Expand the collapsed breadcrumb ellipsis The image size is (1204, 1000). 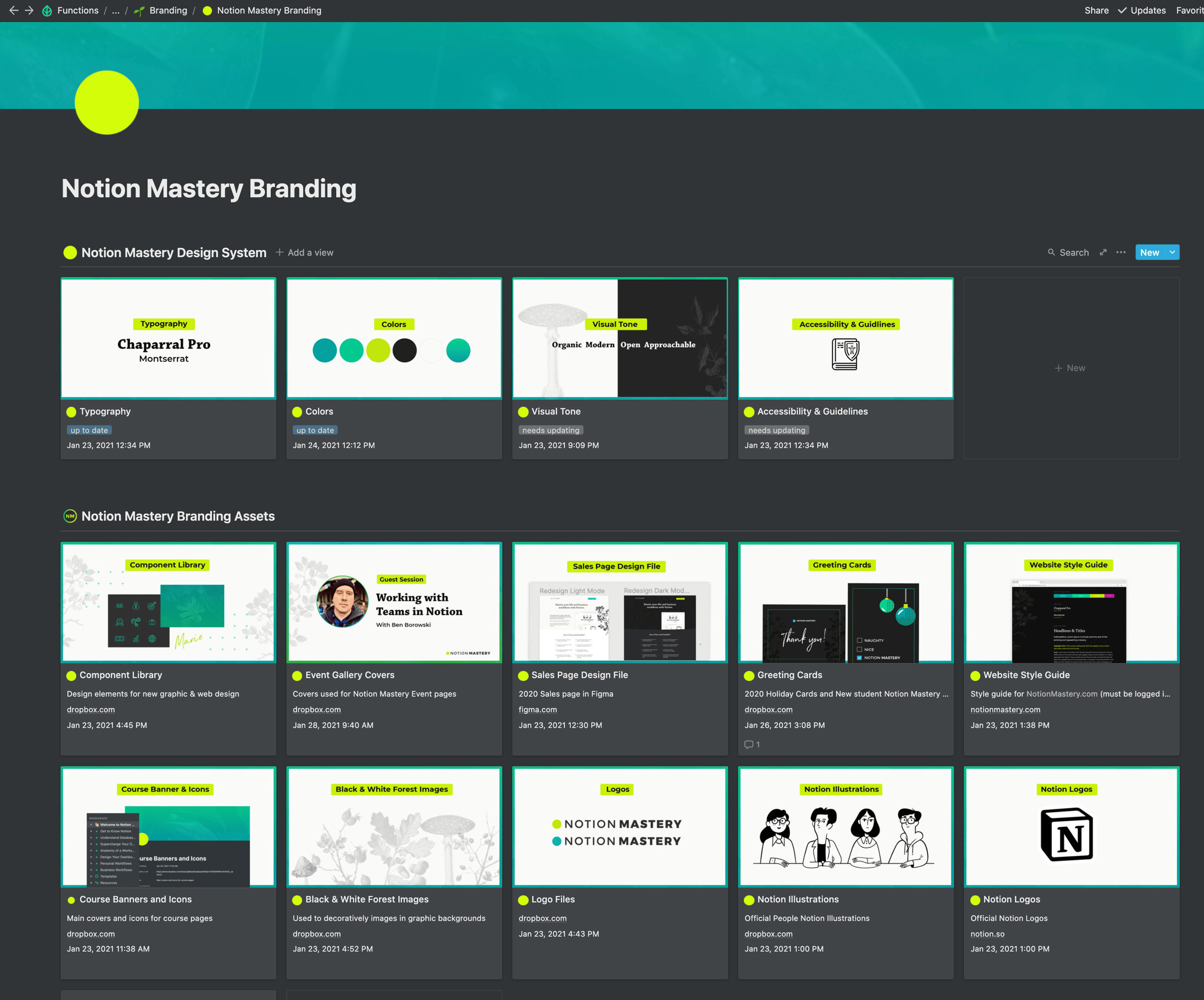click(116, 11)
